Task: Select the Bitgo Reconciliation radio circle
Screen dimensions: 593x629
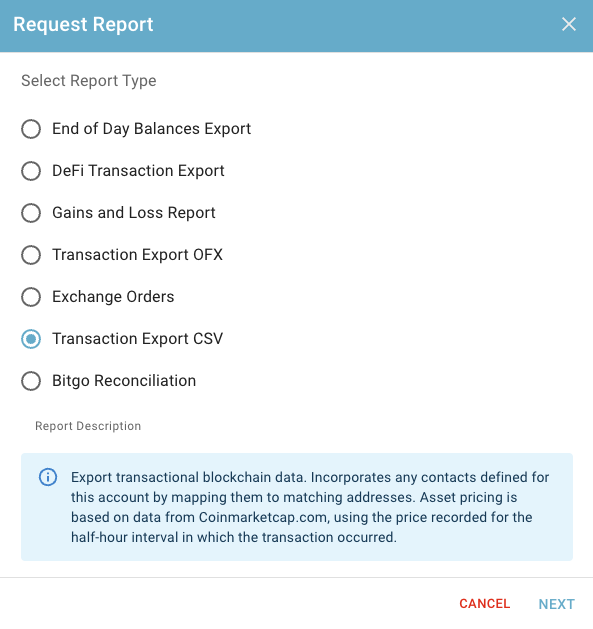Action: 31,381
